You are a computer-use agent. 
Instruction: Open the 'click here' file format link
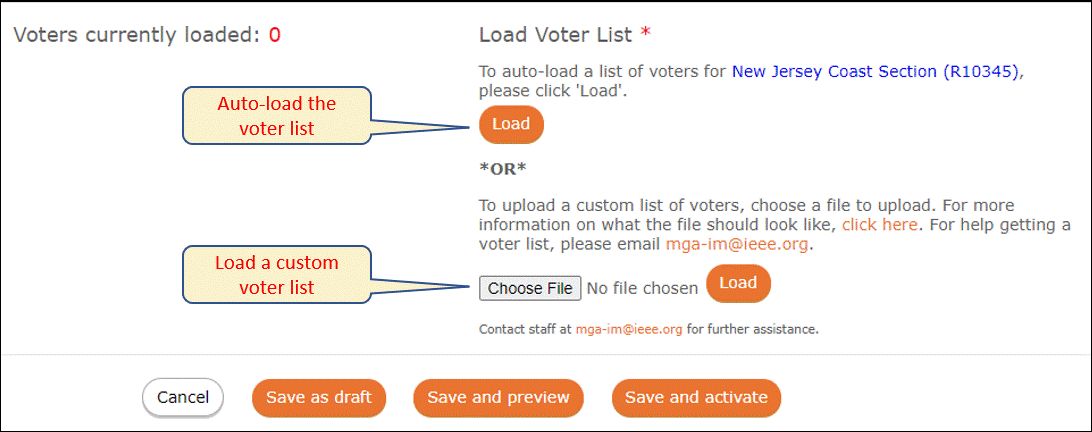882,225
